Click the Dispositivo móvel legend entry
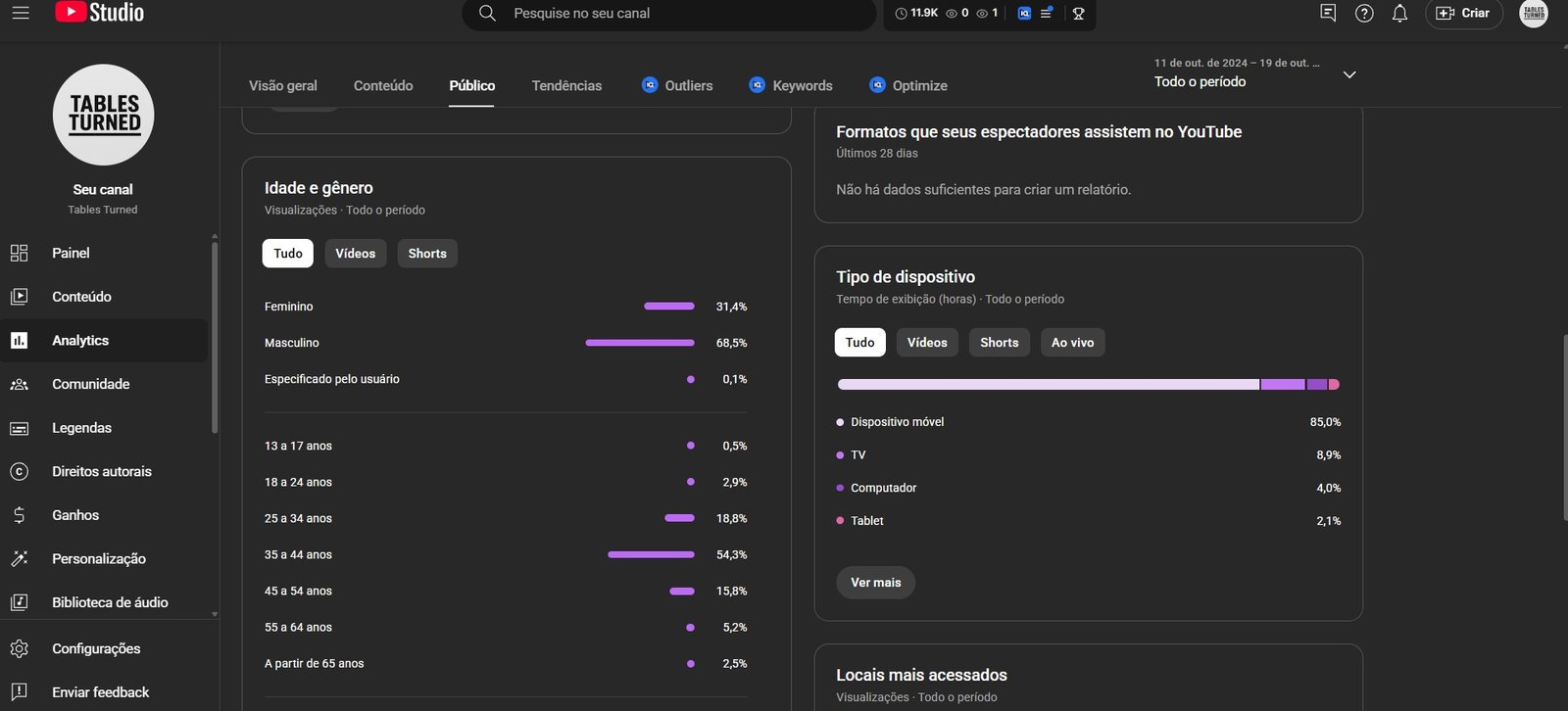The height and width of the screenshot is (711, 1568). [890, 422]
